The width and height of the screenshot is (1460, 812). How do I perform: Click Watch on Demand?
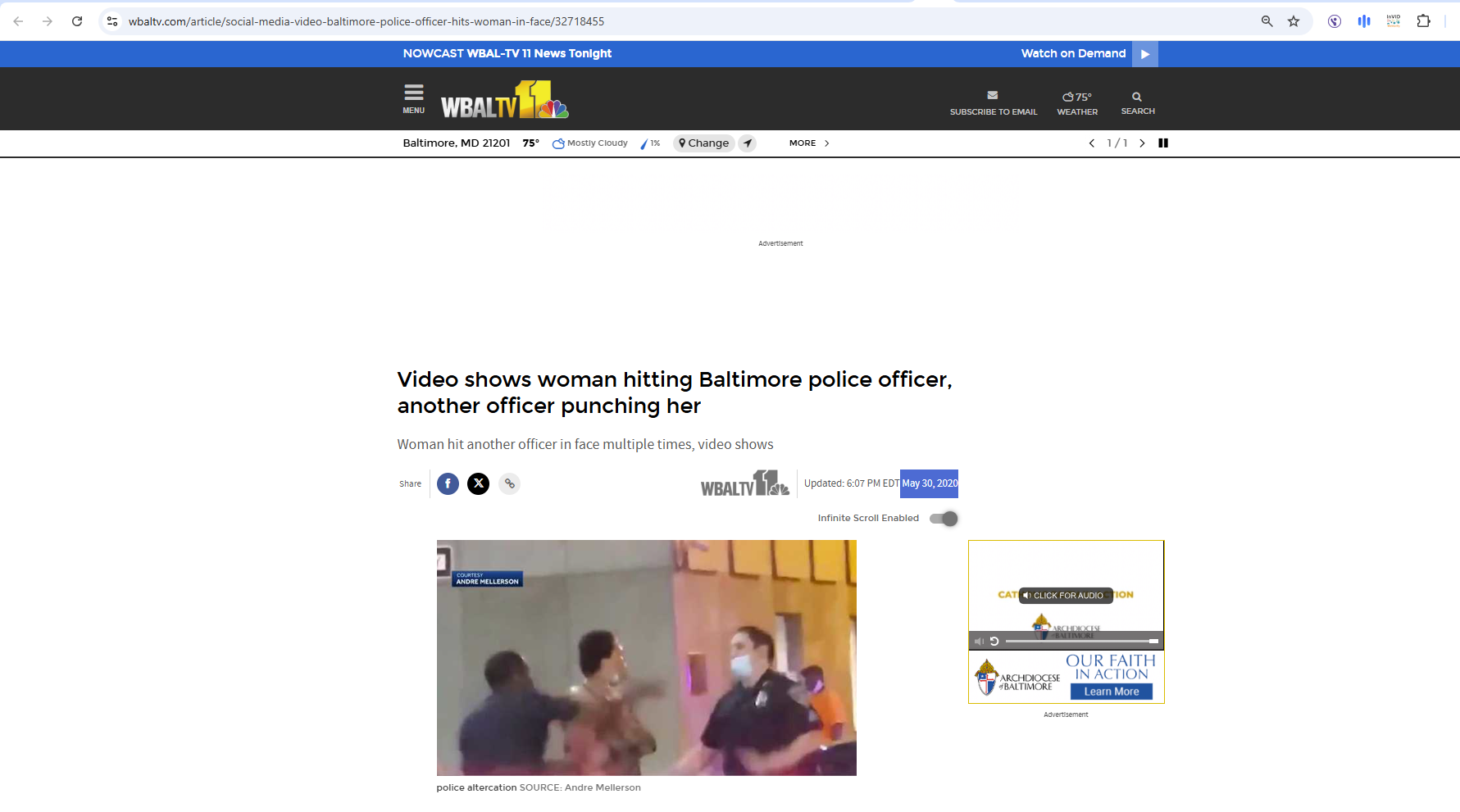(x=1073, y=53)
